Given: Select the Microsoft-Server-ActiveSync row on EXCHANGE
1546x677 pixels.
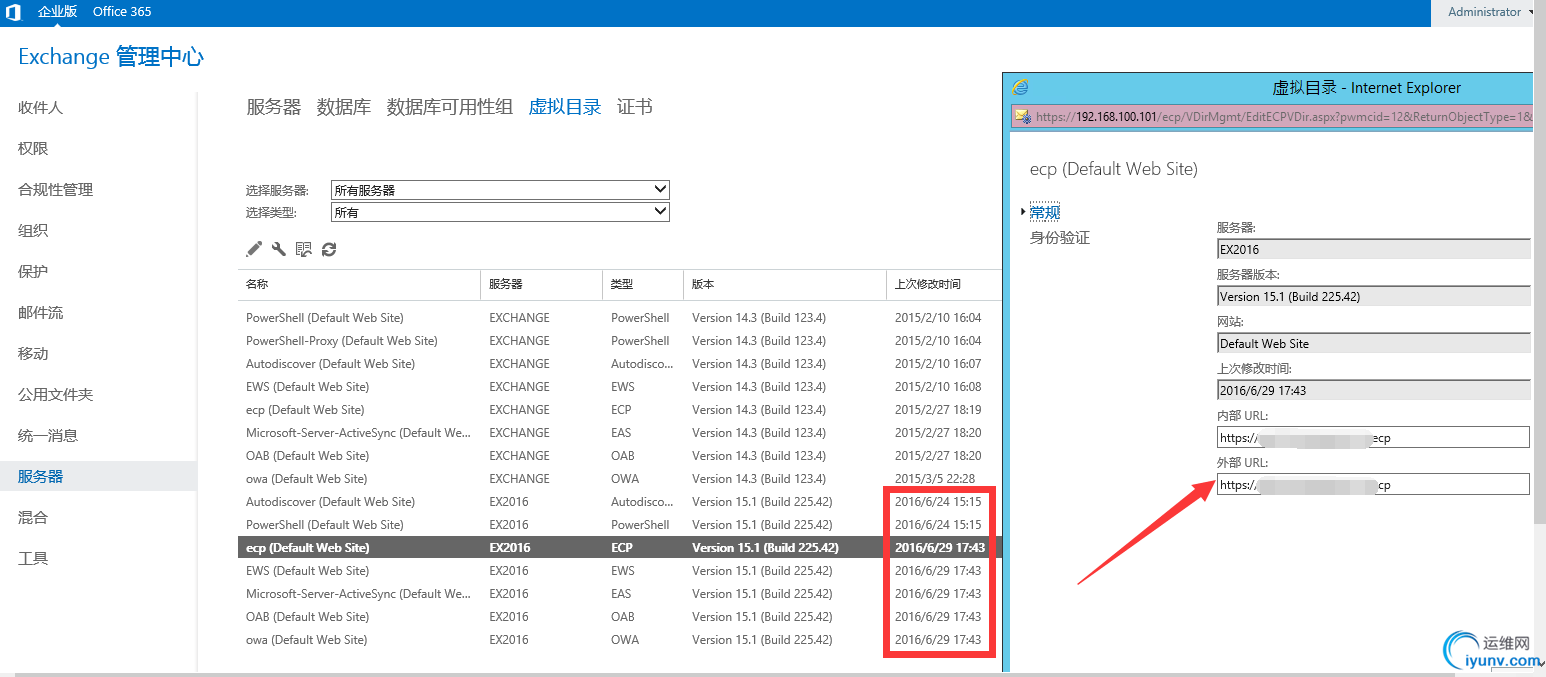Looking at the screenshot, I should 620,433.
